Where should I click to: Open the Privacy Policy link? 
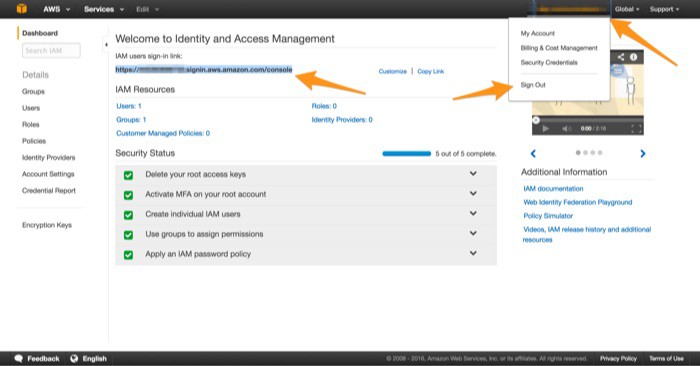coord(618,358)
